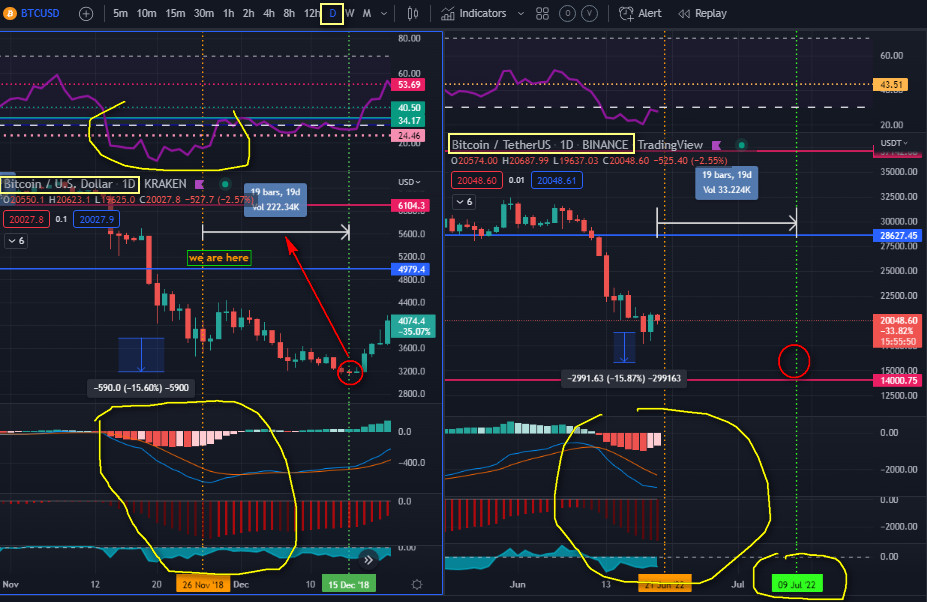Open the multi-chart layout grid icon
Viewport: 927px width, 602px height.
click(x=542, y=13)
